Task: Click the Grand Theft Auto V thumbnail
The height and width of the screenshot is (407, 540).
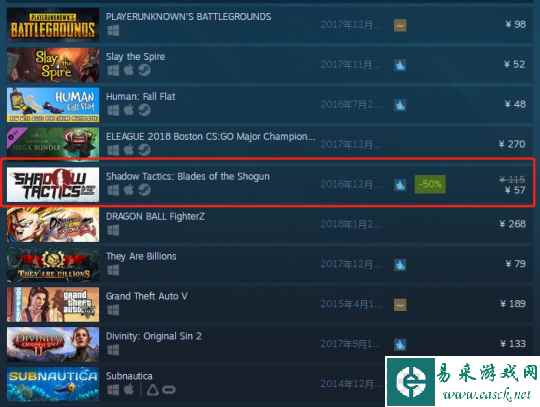Action: (53, 304)
